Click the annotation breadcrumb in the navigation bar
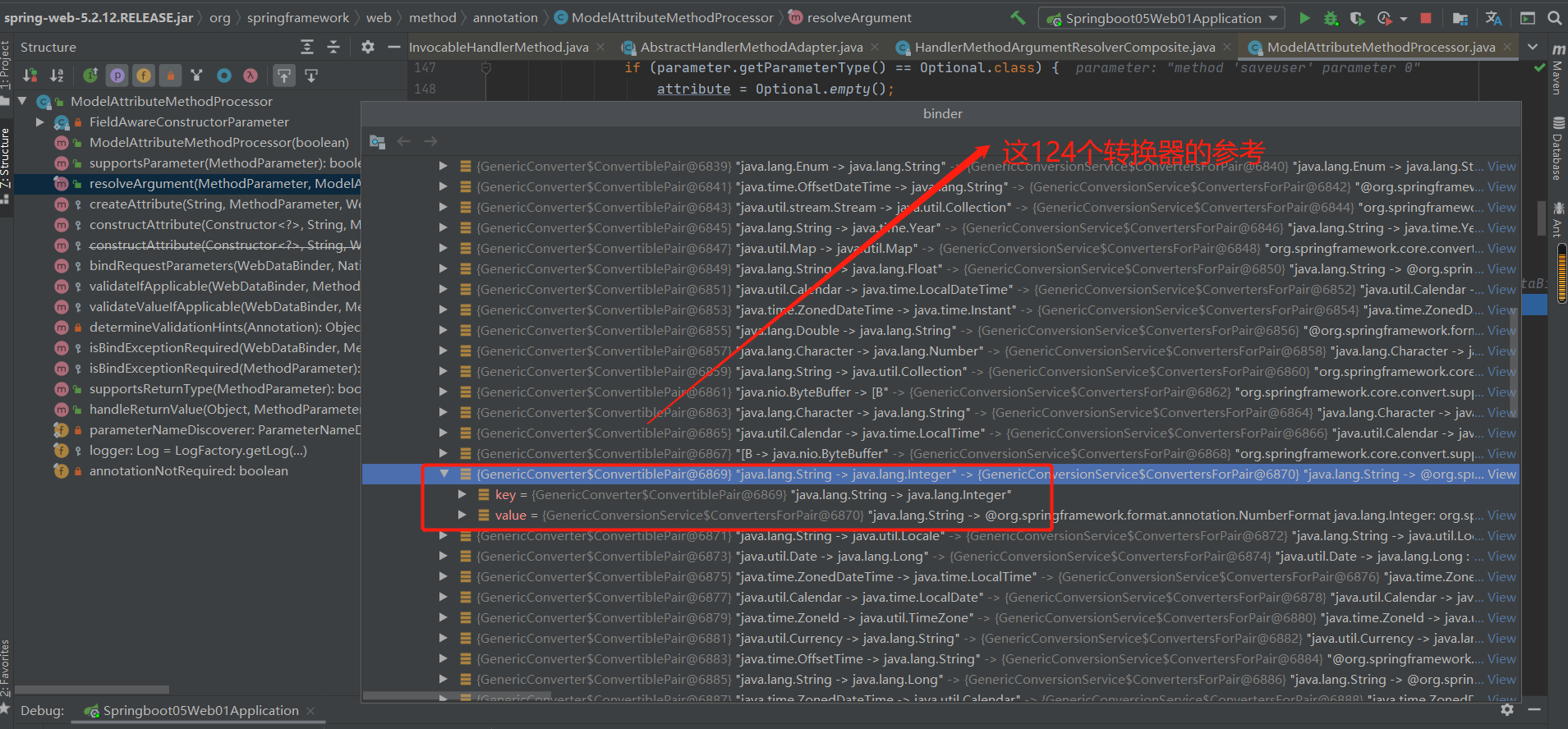Screen dimensions: 1568x729 pyautogui.click(x=505, y=17)
